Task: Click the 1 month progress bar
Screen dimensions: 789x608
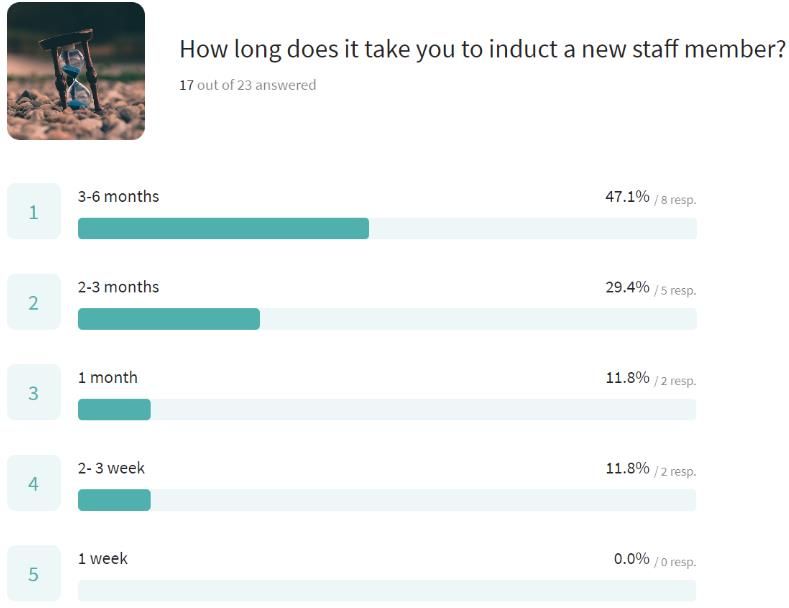Action: coord(387,410)
